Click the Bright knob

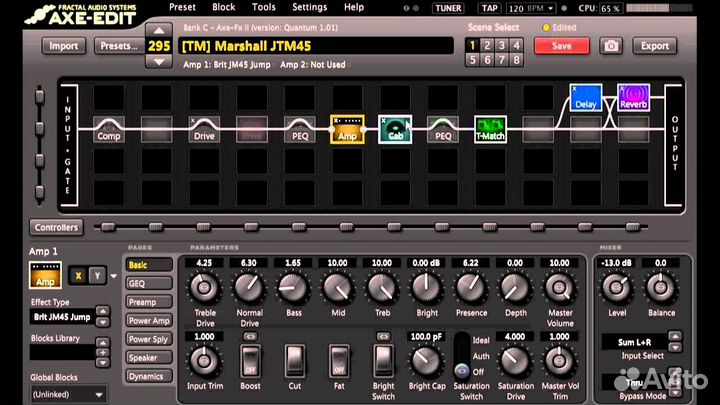tap(427, 287)
